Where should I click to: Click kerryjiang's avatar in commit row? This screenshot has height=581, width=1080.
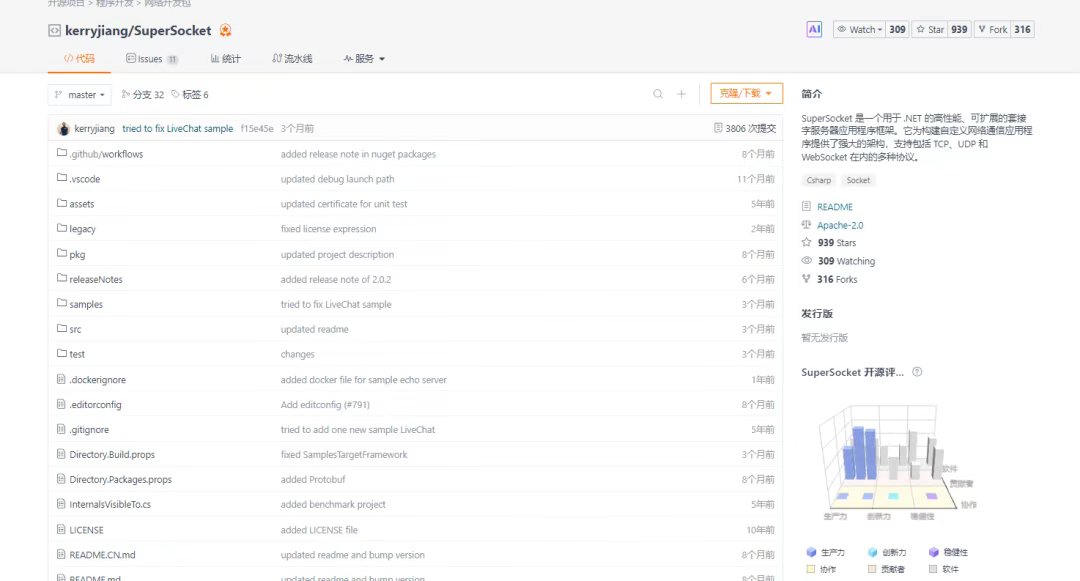point(63,129)
